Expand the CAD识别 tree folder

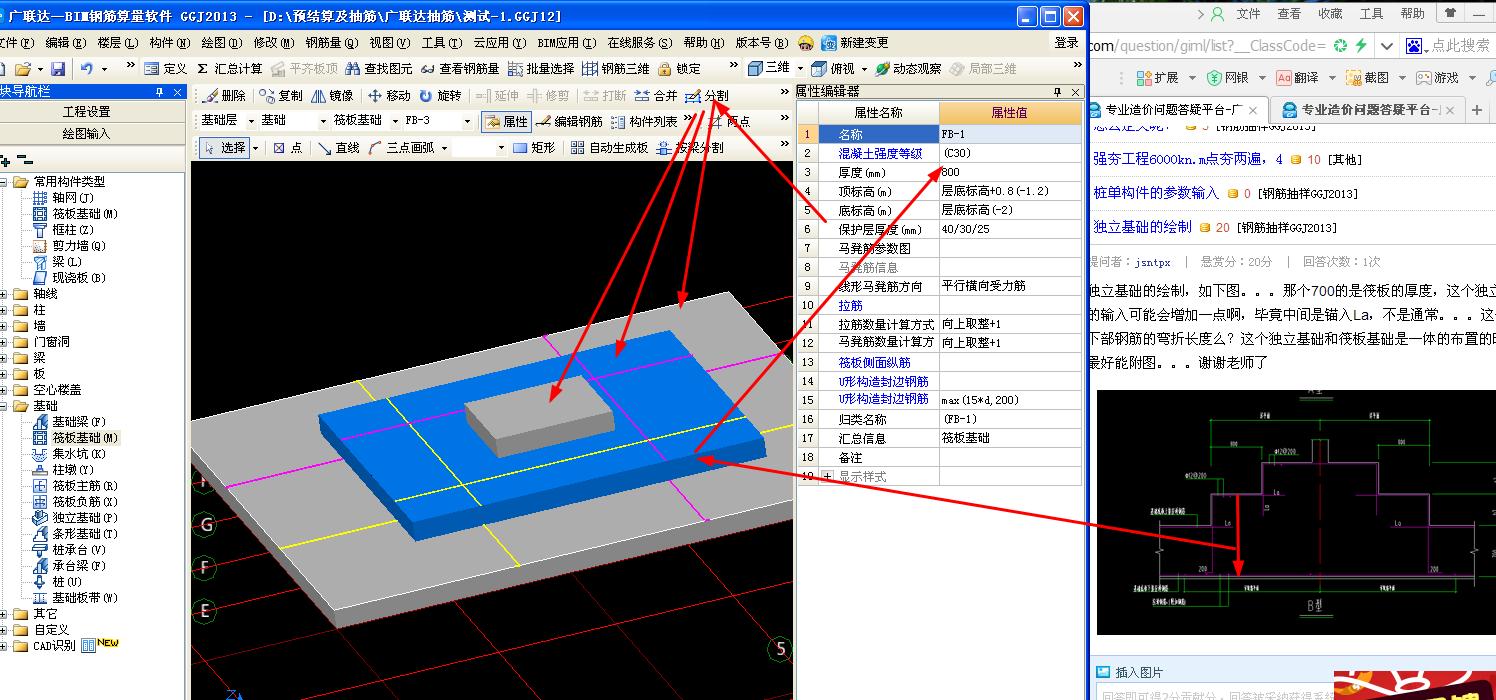(x=5, y=646)
